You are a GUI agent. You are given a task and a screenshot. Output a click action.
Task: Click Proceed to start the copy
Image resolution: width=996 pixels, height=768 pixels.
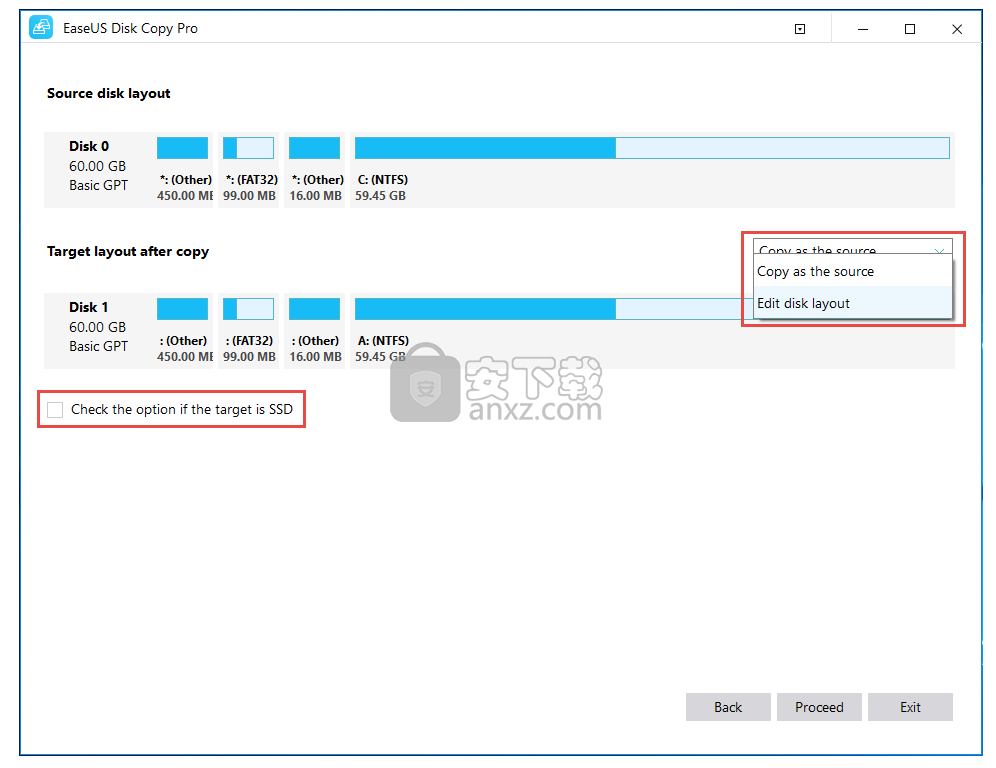point(819,707)
